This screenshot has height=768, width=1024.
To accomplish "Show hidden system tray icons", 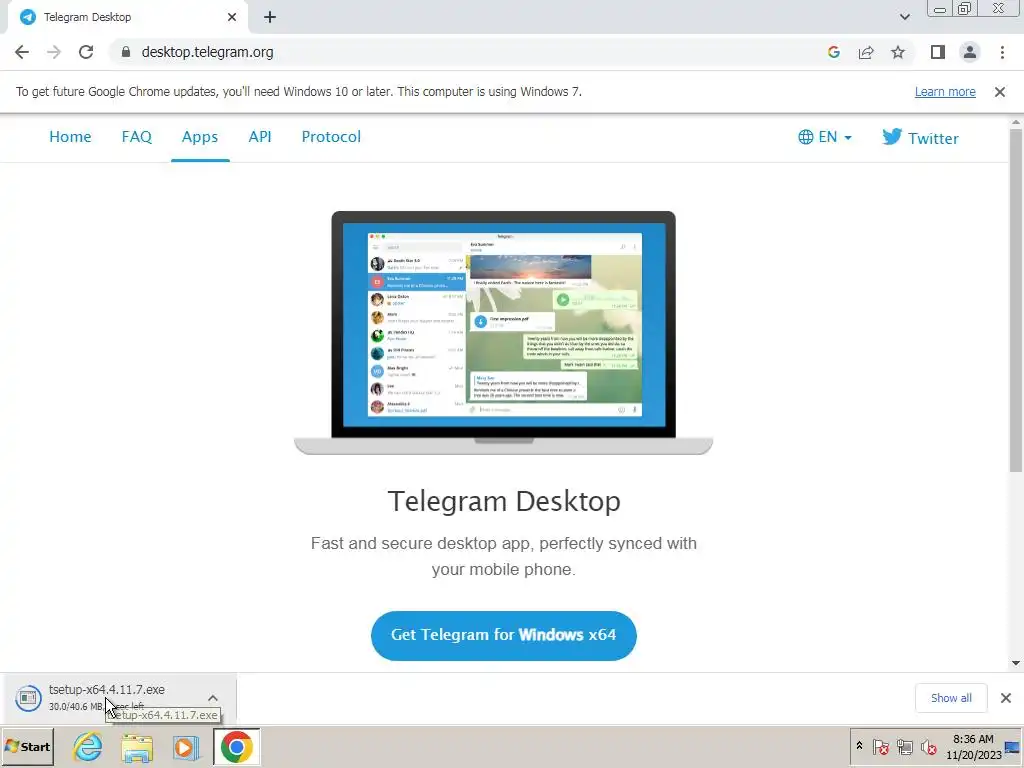I will point(859,746).
